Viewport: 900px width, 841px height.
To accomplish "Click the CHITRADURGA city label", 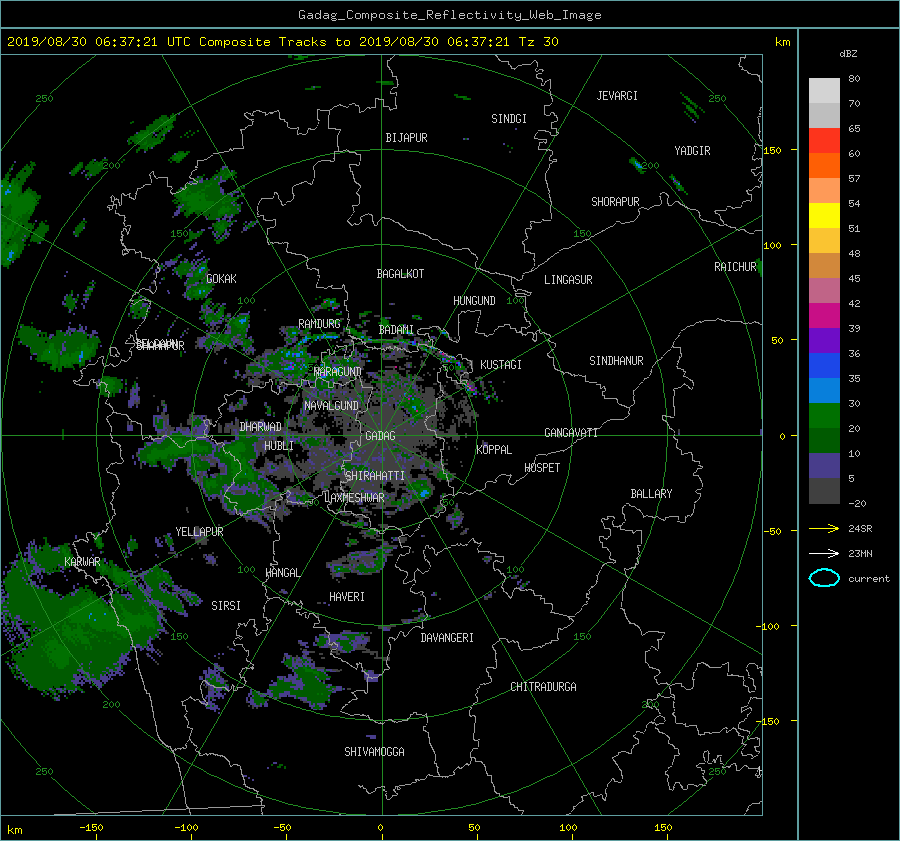I will tap(543, 687).
